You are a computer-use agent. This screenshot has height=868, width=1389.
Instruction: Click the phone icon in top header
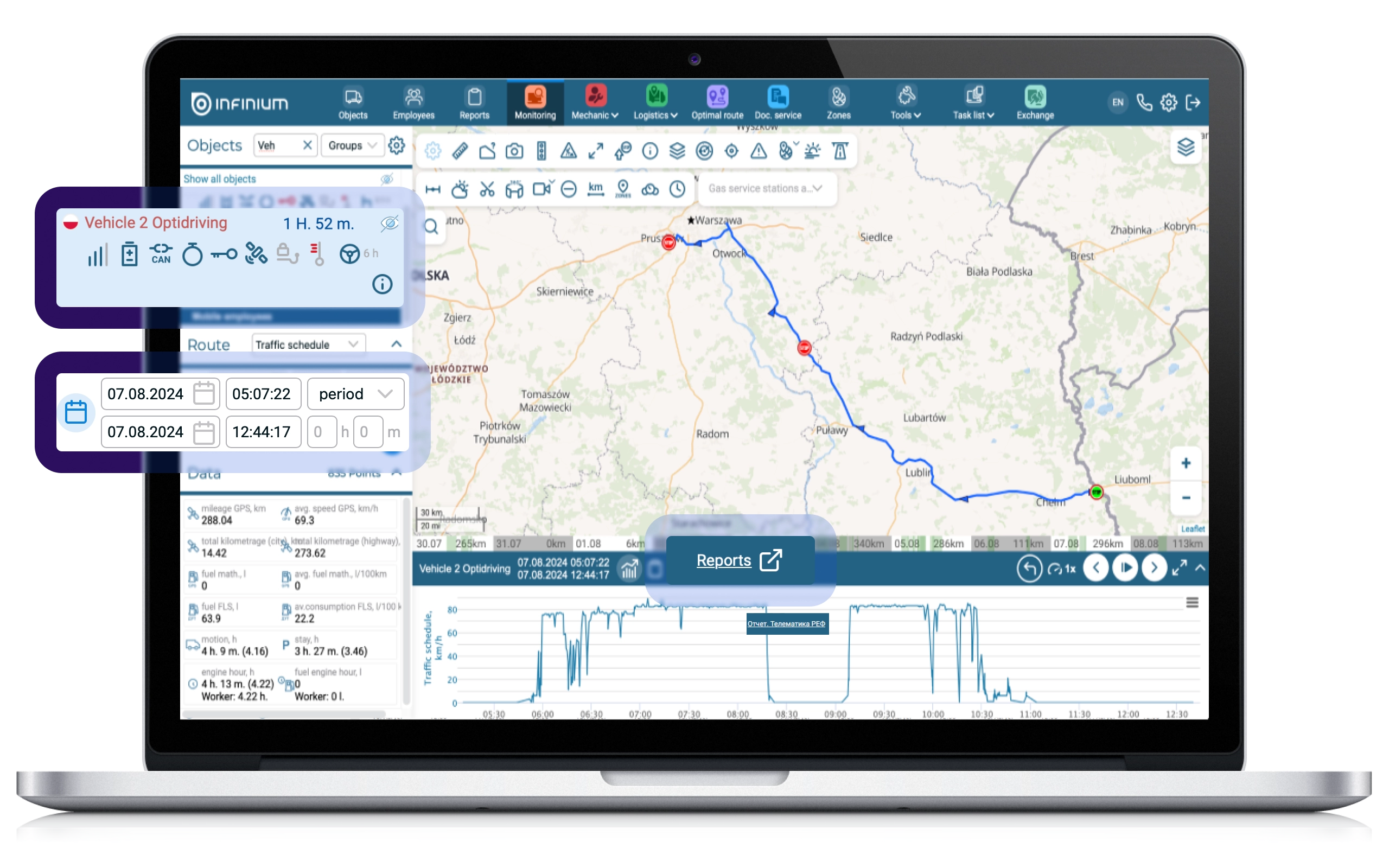tap(1144, 103)
